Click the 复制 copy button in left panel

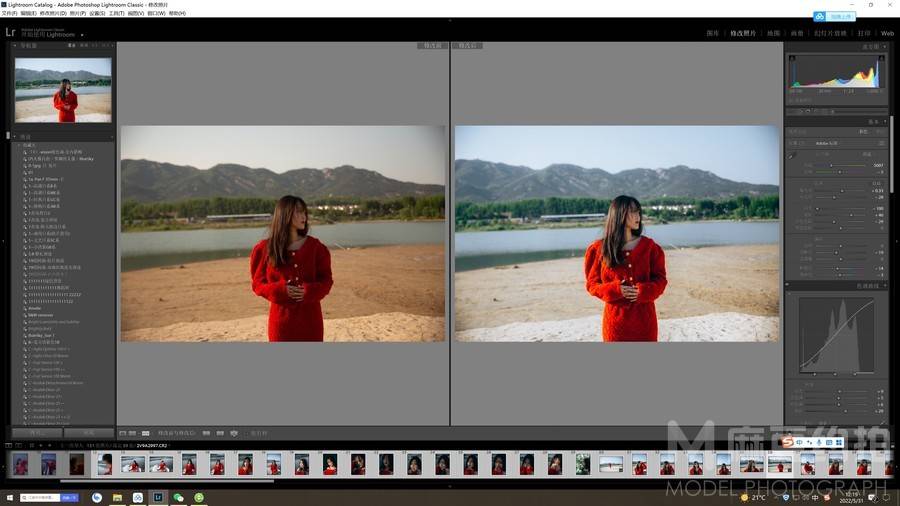coord(37,433)
